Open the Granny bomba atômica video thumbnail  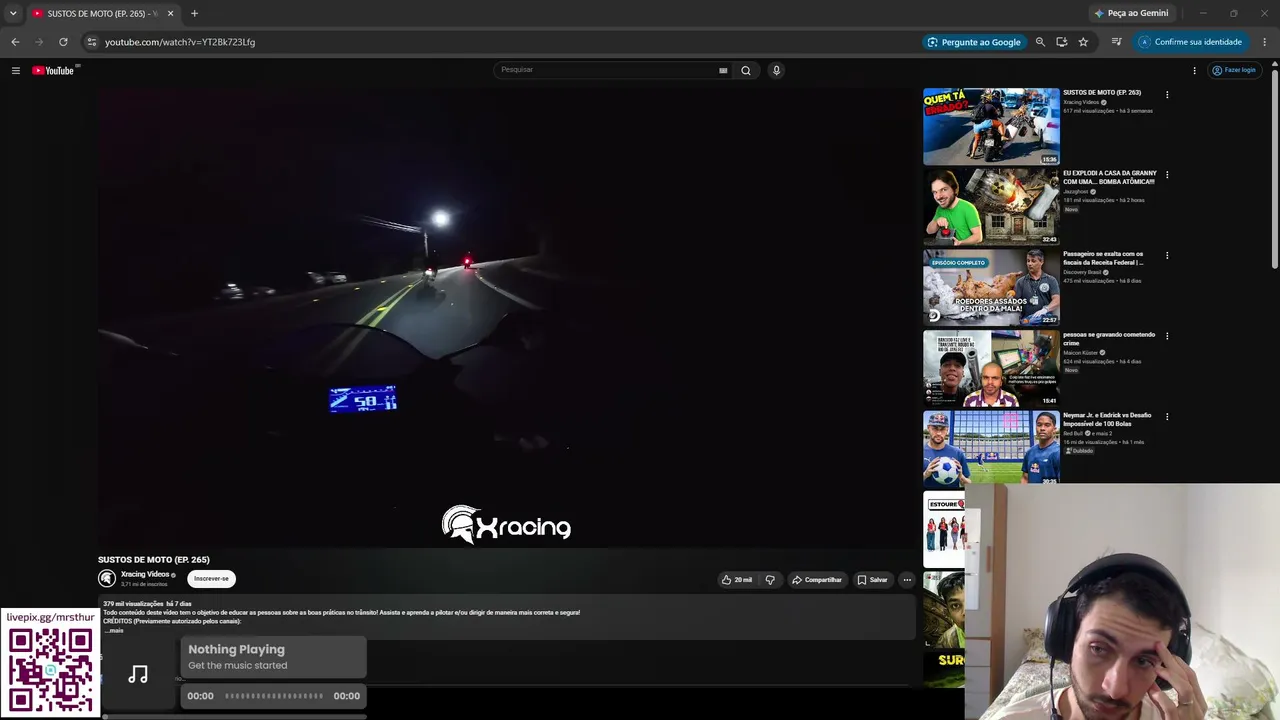coord(991,206)
